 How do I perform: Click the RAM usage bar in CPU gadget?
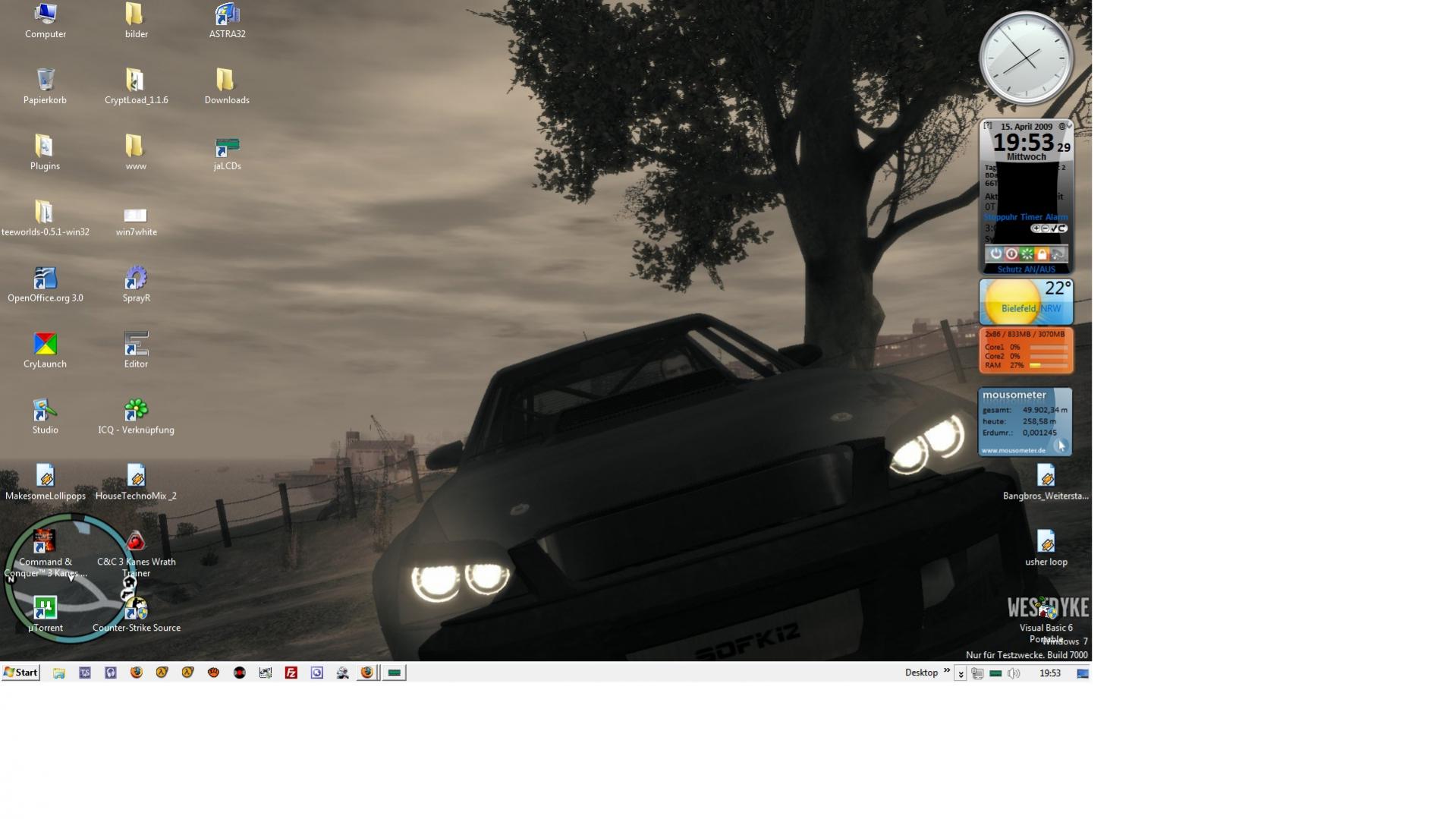tap(1049, 365)
